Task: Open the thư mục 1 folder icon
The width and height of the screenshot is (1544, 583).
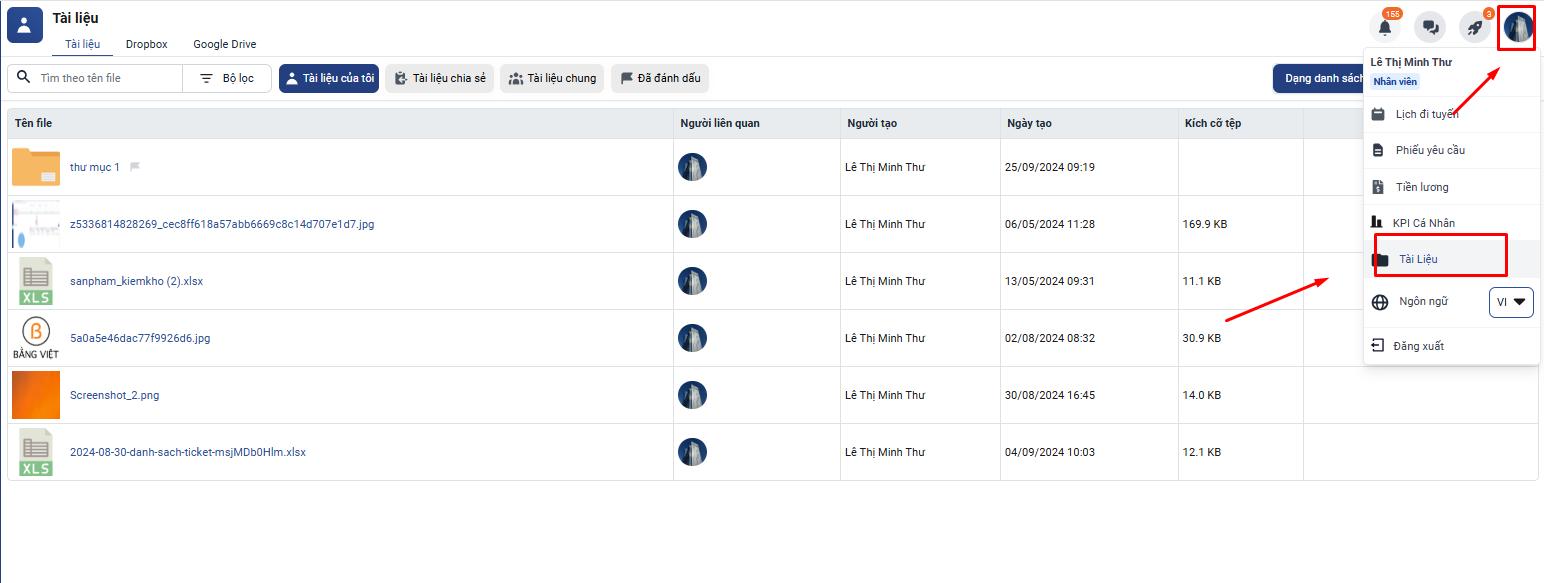Action: click(36, 167)
